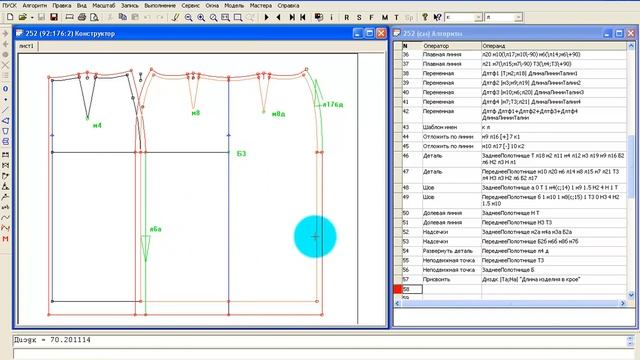Image resolution: width=640 pixels, height=360 pixels.
Task: Click the F toolbar button
Action: point(371,17)
